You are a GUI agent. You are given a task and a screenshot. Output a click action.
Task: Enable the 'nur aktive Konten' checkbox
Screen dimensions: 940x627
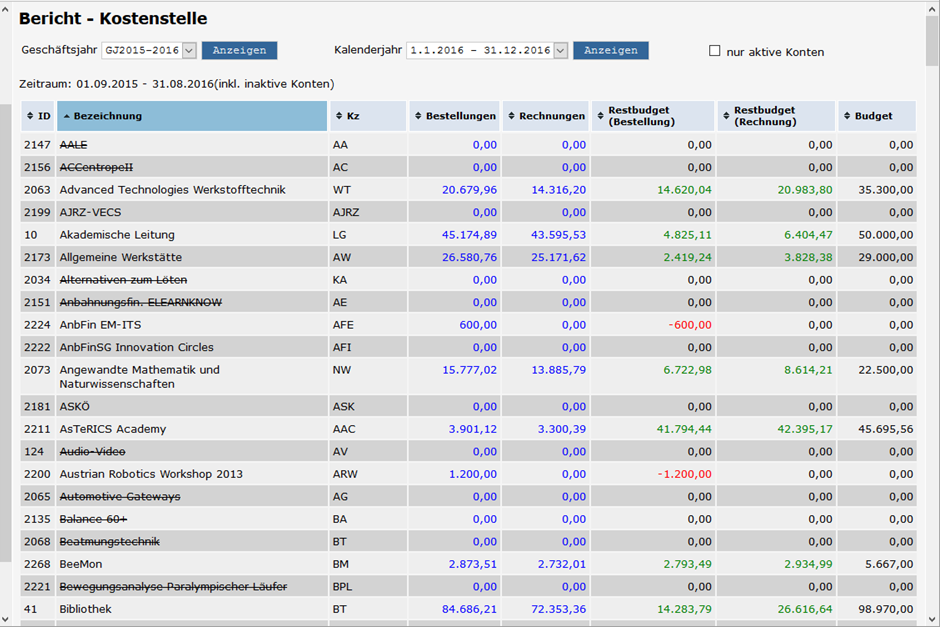click(714, 51)
